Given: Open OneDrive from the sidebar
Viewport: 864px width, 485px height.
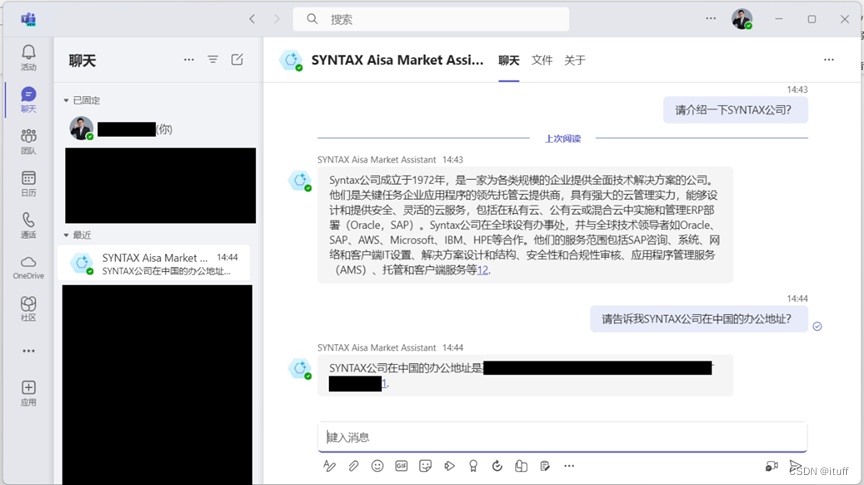Looking at the screenshot, I should (29, 267).
